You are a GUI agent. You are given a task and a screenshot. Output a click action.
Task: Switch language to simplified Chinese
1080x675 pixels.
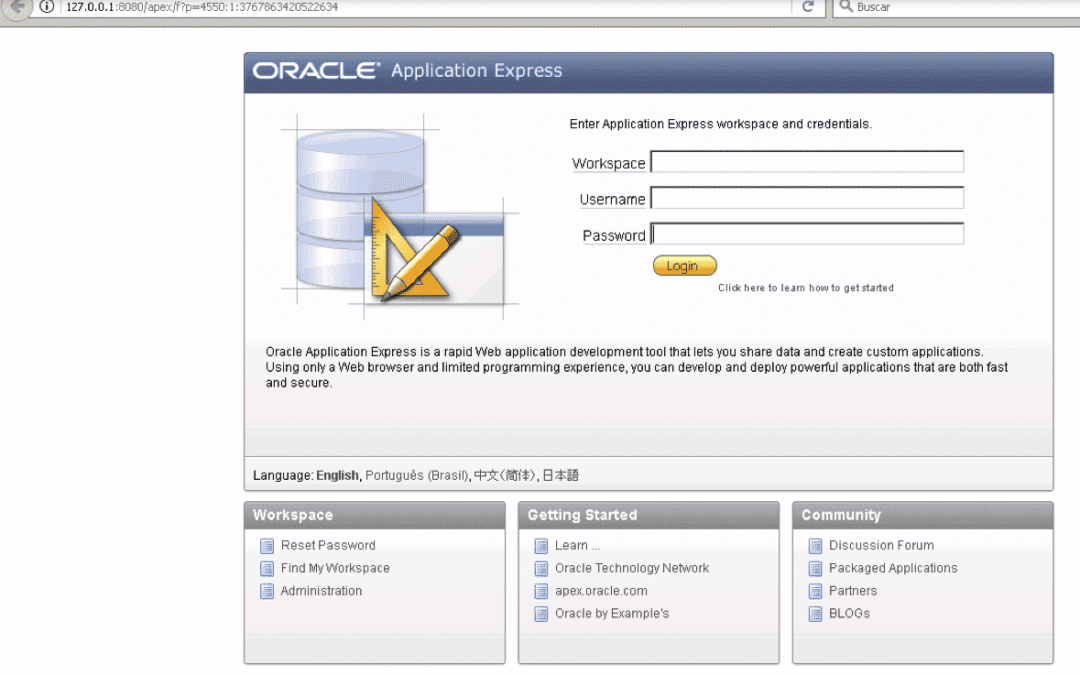click(x=504, y=475)
